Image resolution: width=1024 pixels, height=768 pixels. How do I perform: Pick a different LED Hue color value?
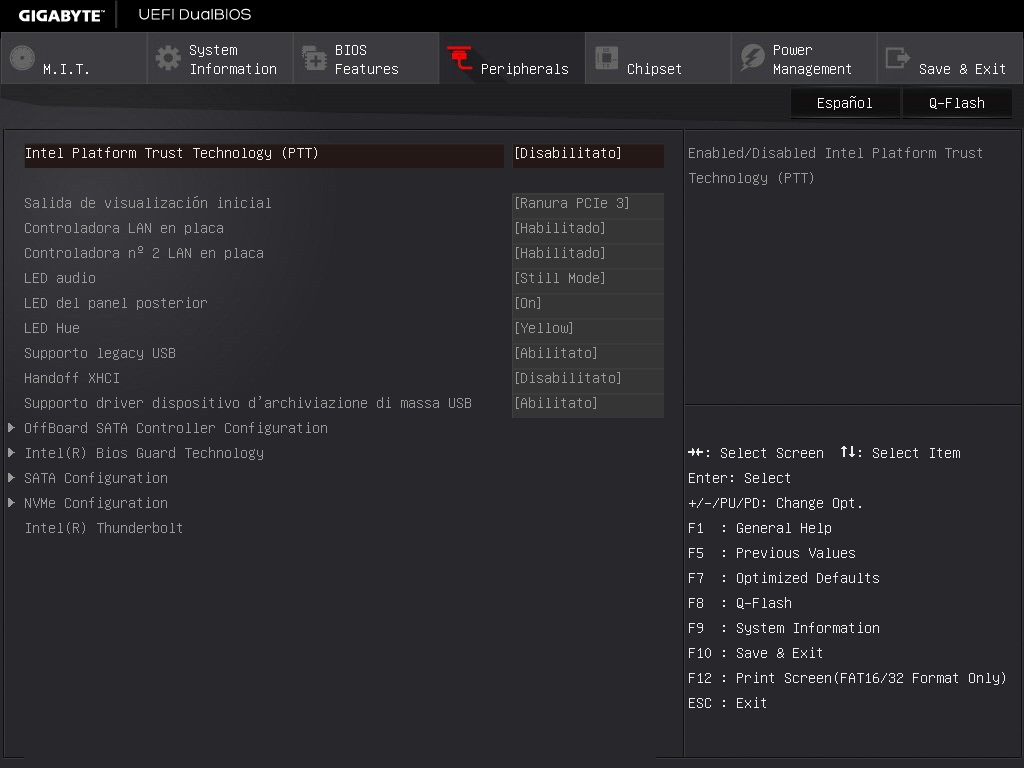[587, 329]
